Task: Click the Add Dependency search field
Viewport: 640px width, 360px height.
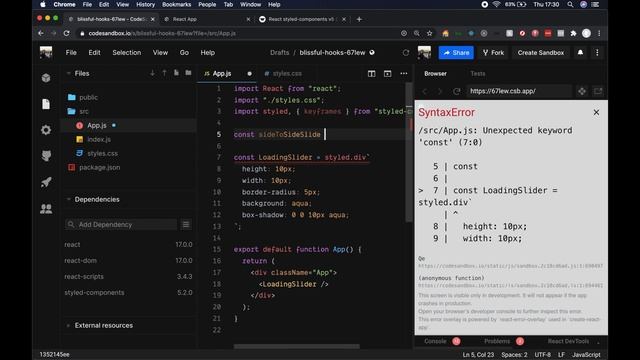Action: pyautogui.click(x=121, y=224)
